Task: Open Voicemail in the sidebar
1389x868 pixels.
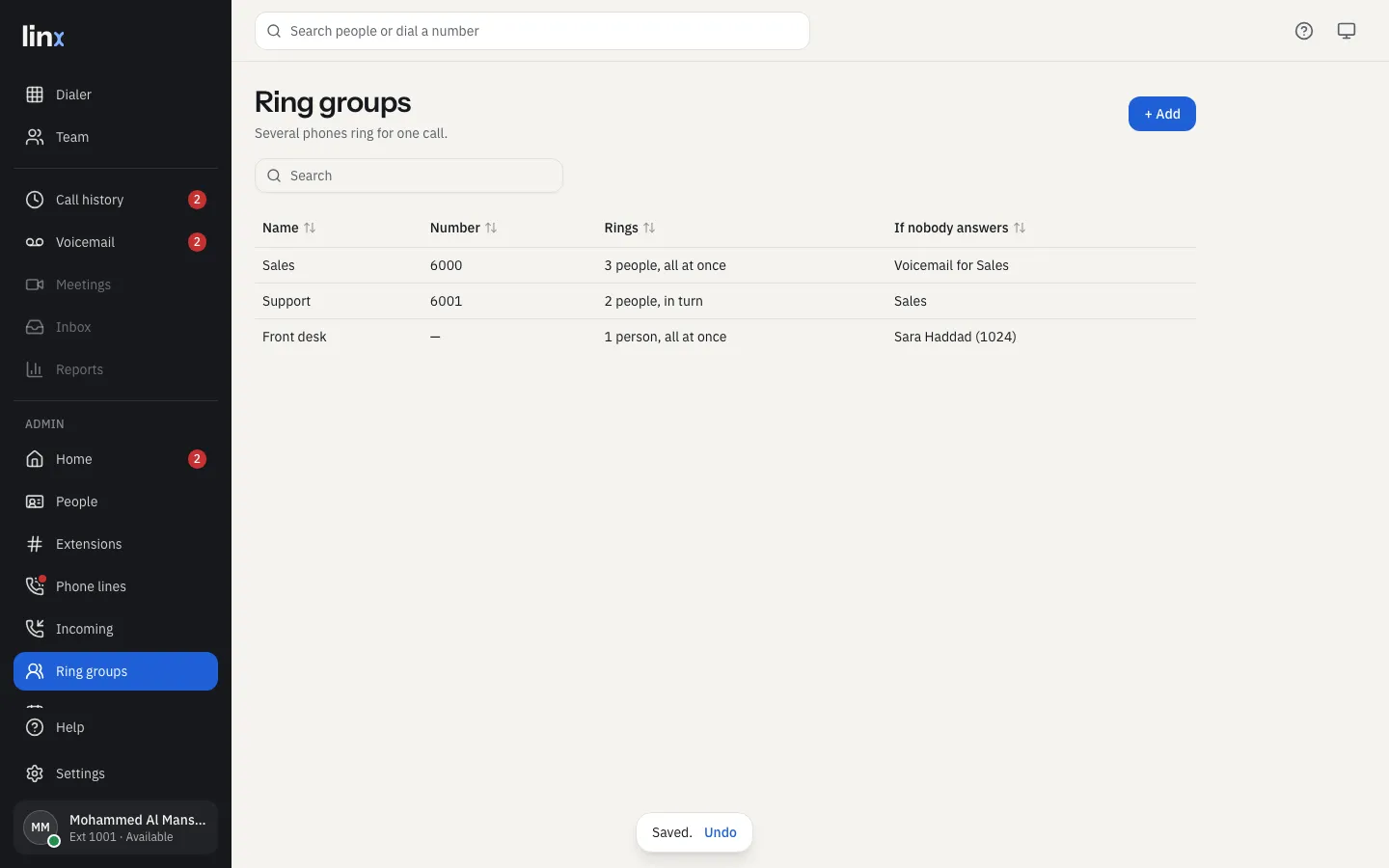Action: 116,242
